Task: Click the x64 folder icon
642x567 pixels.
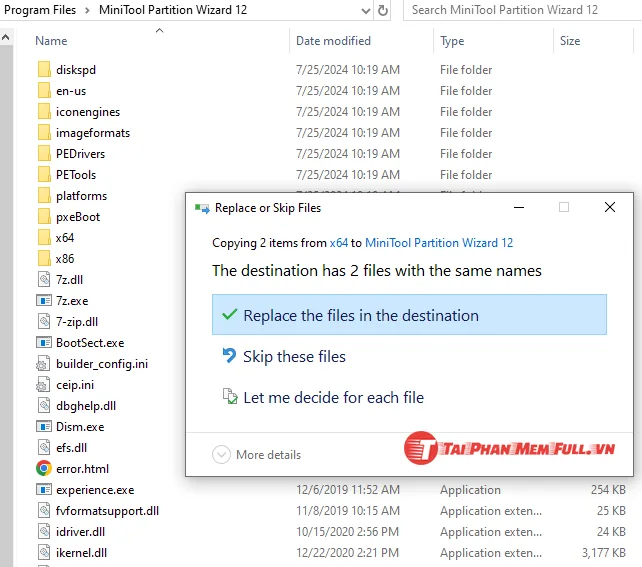Action: pos(44,237)
